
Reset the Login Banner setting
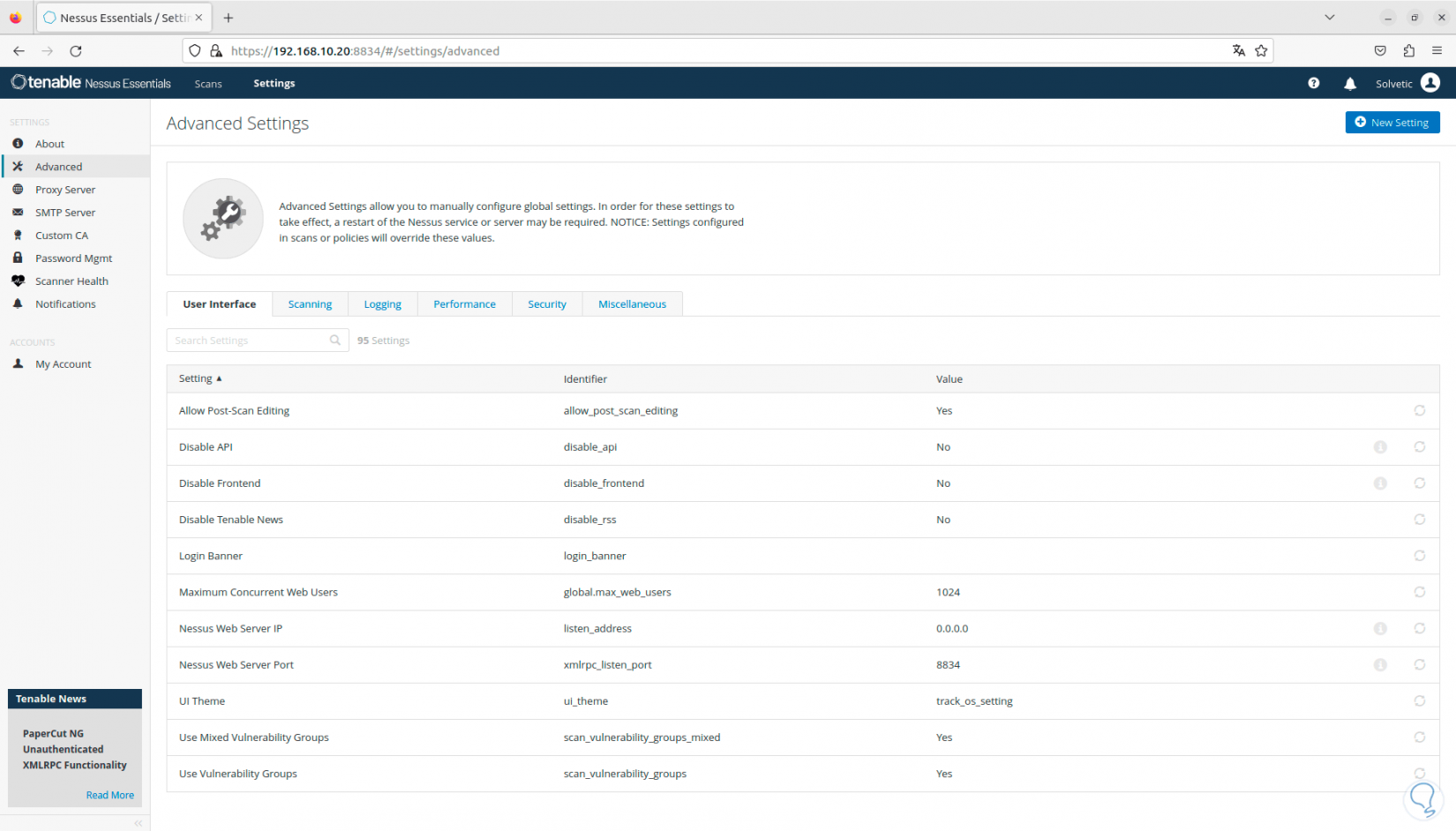[x=1419, y=556]
